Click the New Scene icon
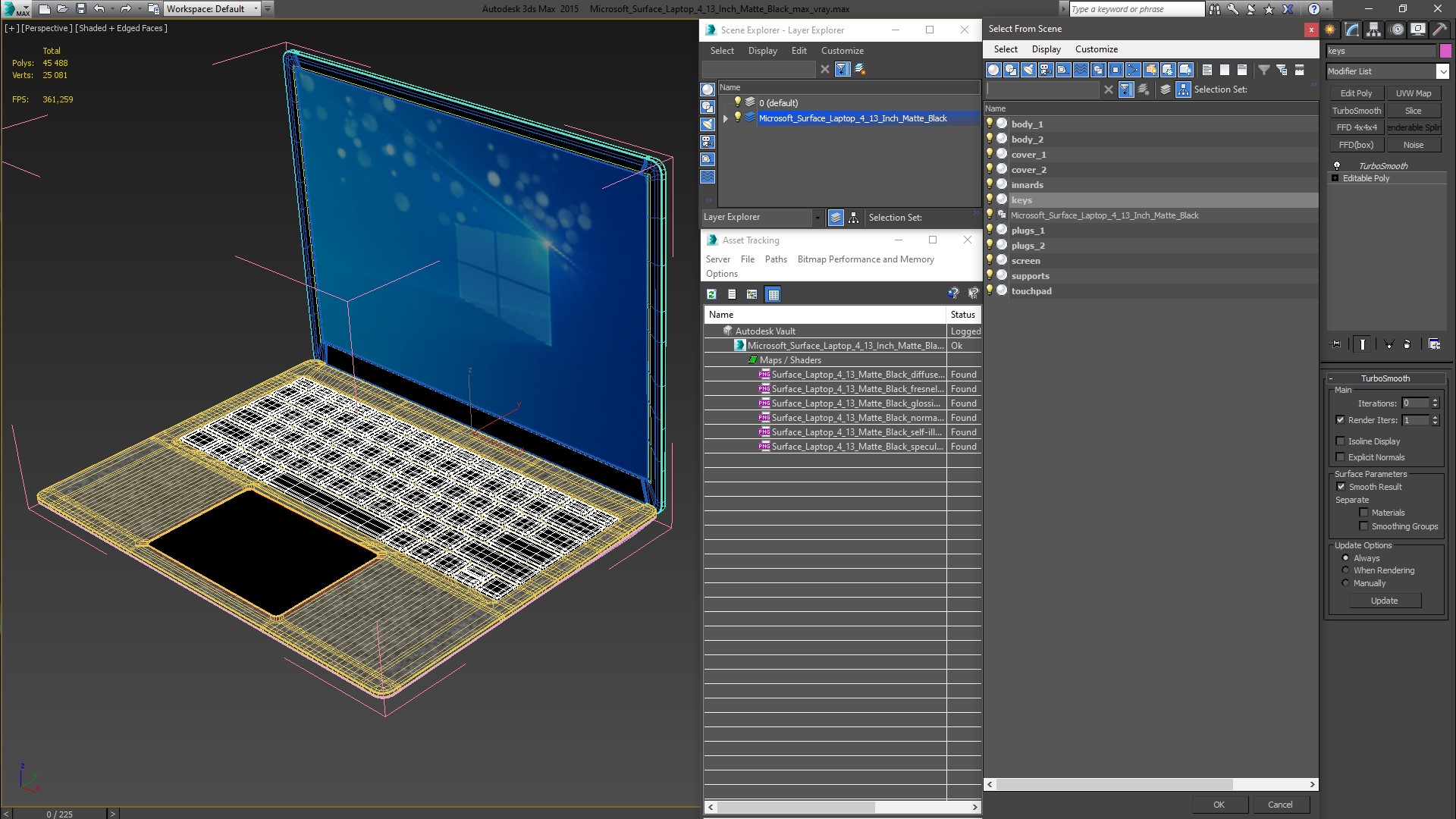 (45, 9)
